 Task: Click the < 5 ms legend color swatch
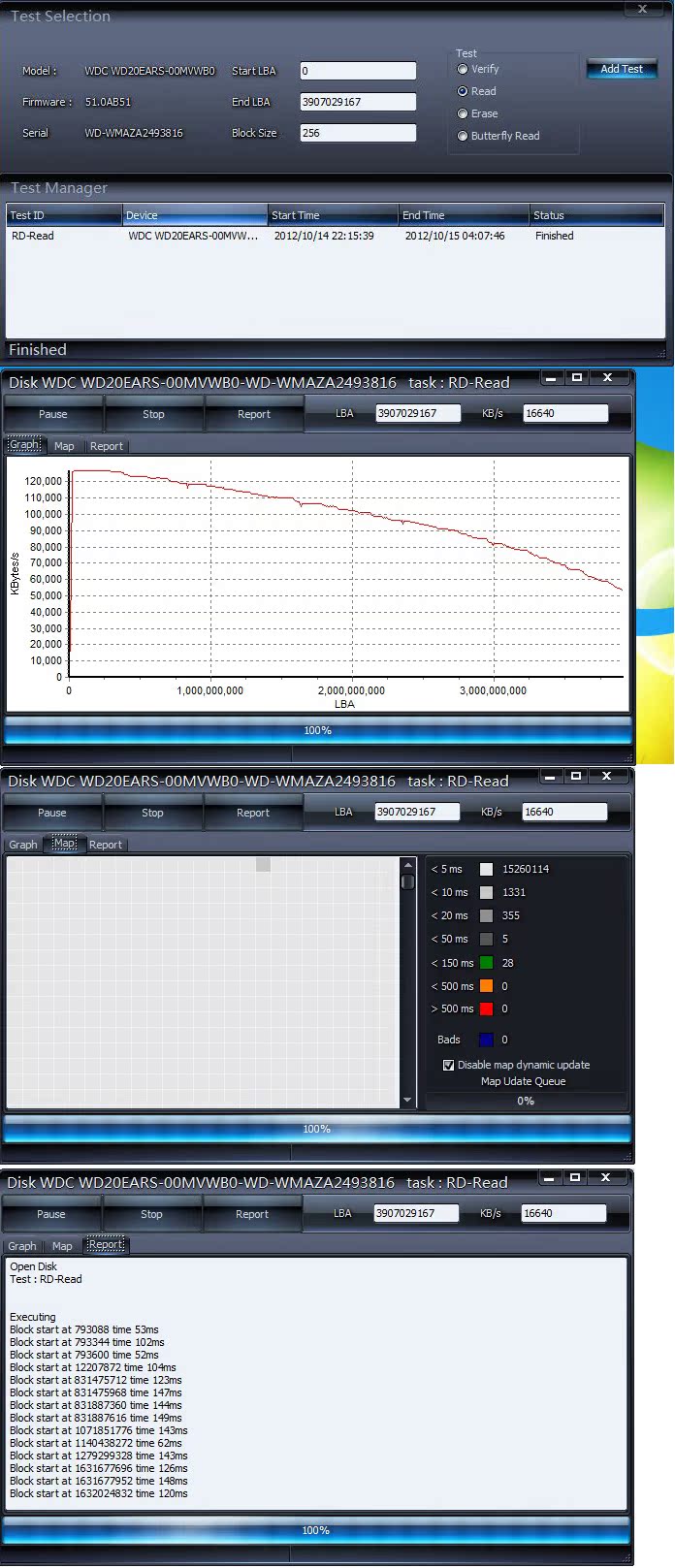(x=486, y=869)
